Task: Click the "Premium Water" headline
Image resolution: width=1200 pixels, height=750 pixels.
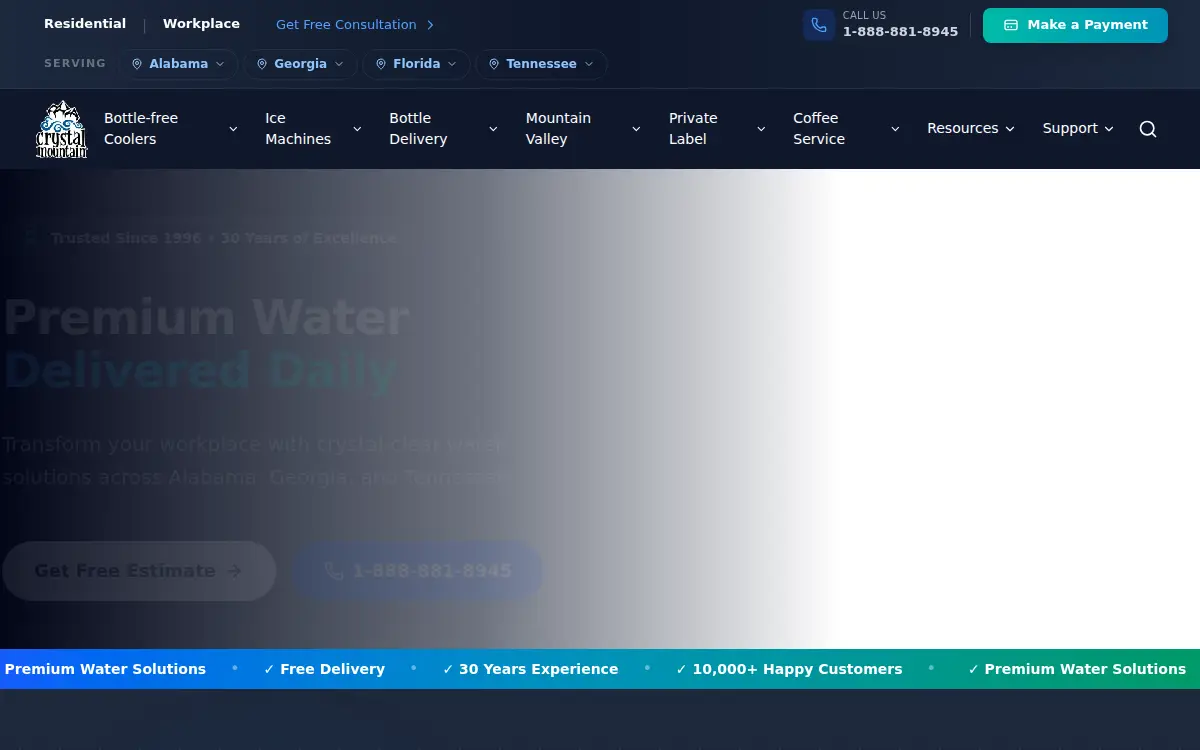Action: [206, 317]
